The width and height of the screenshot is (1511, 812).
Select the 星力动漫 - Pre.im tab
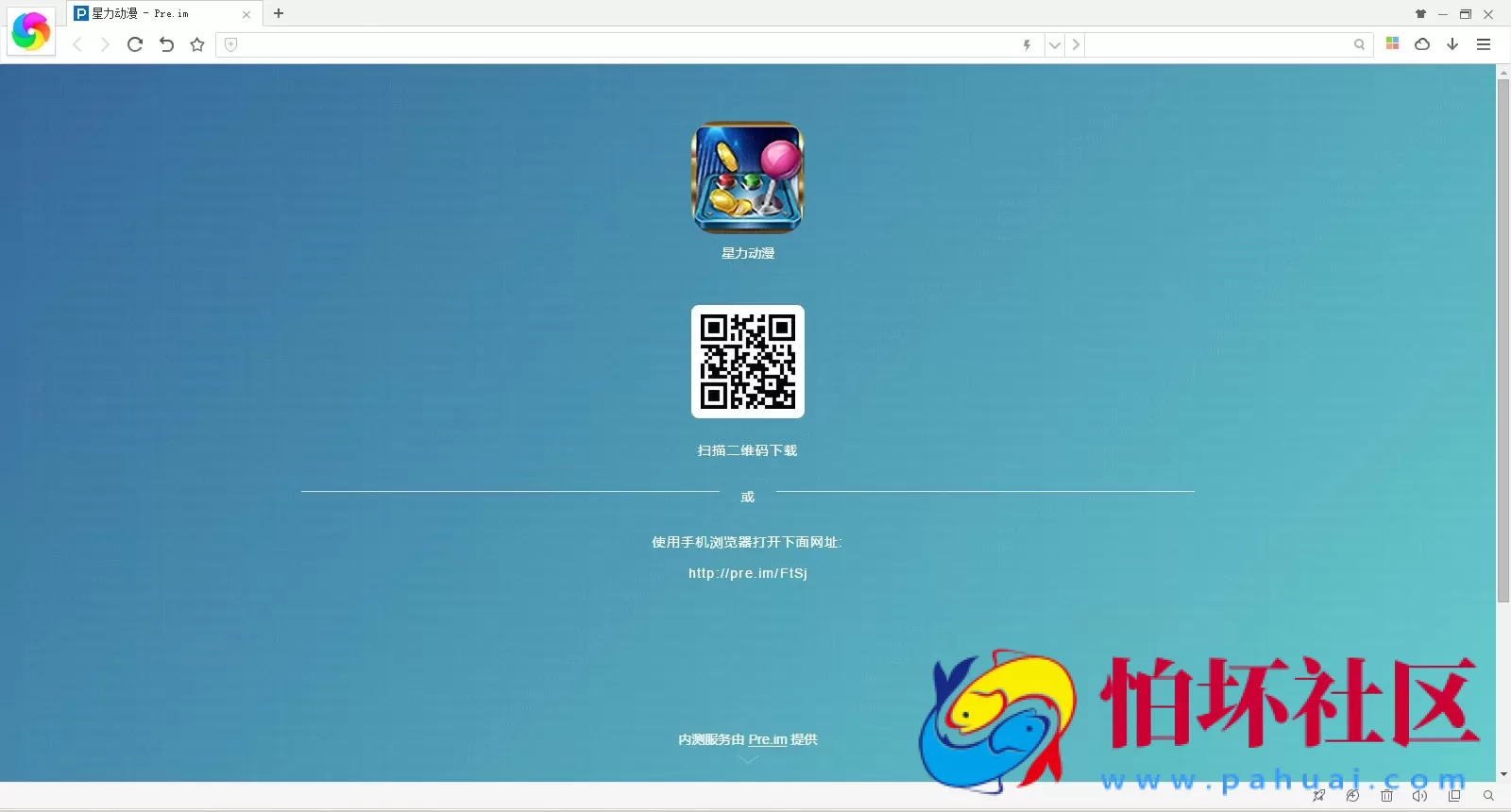point(163,13)
